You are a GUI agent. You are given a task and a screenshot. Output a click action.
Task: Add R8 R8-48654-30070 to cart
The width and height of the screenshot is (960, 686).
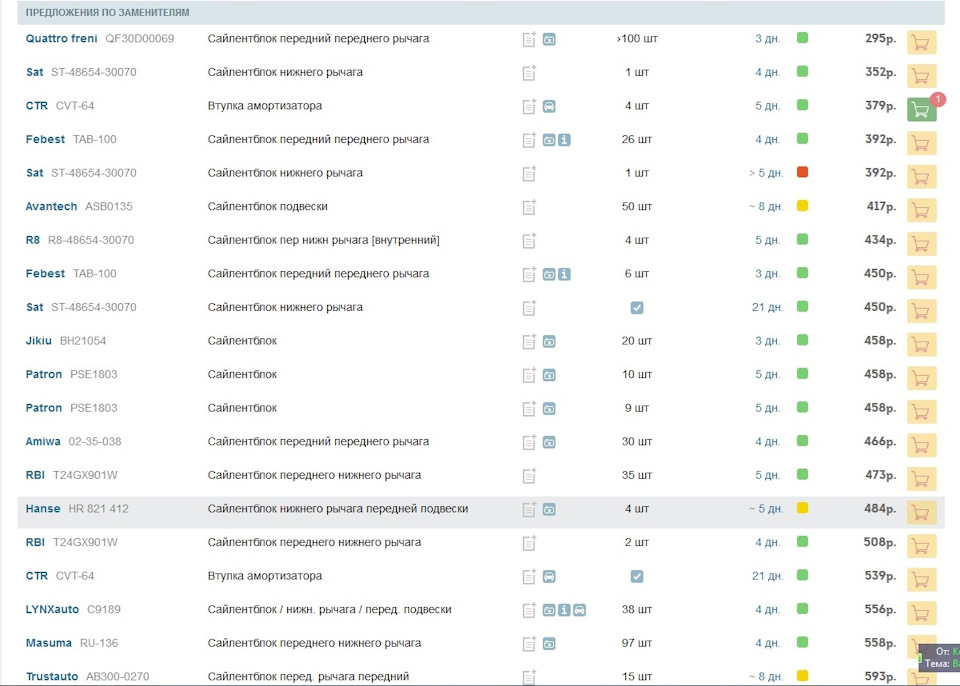click(921, 244)
